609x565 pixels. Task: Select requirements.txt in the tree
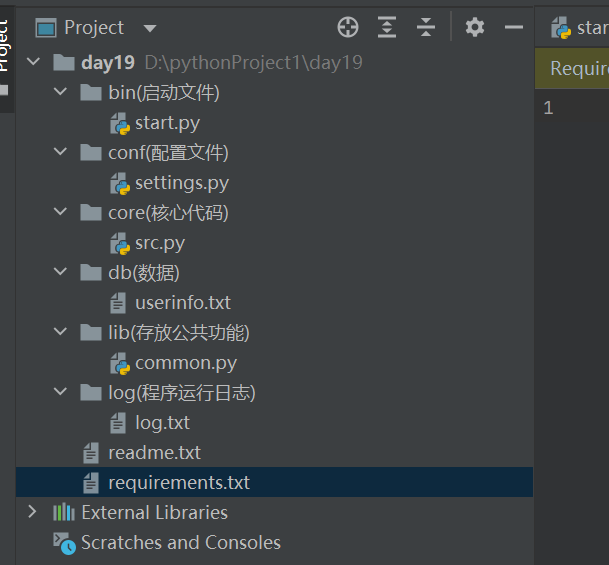[x=178, y=483]
